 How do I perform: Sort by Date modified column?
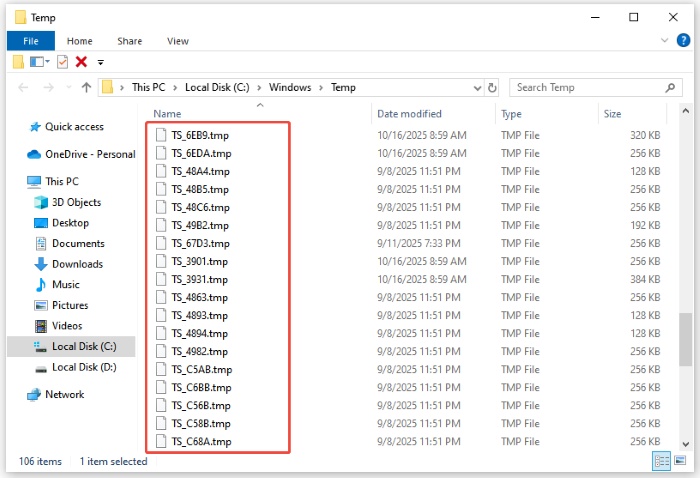[x=409, y=114]
